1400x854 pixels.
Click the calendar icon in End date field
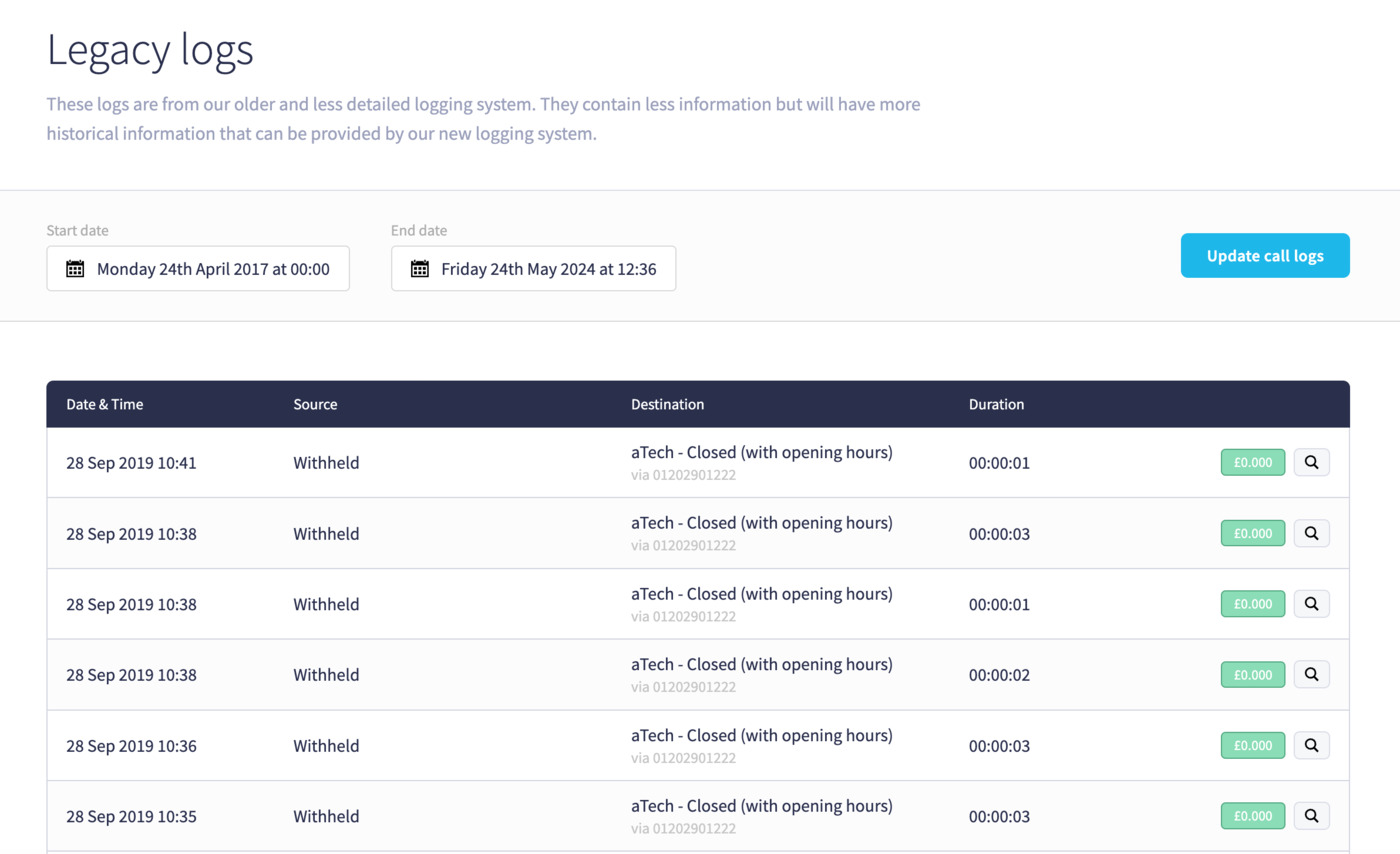click(420, 269)
